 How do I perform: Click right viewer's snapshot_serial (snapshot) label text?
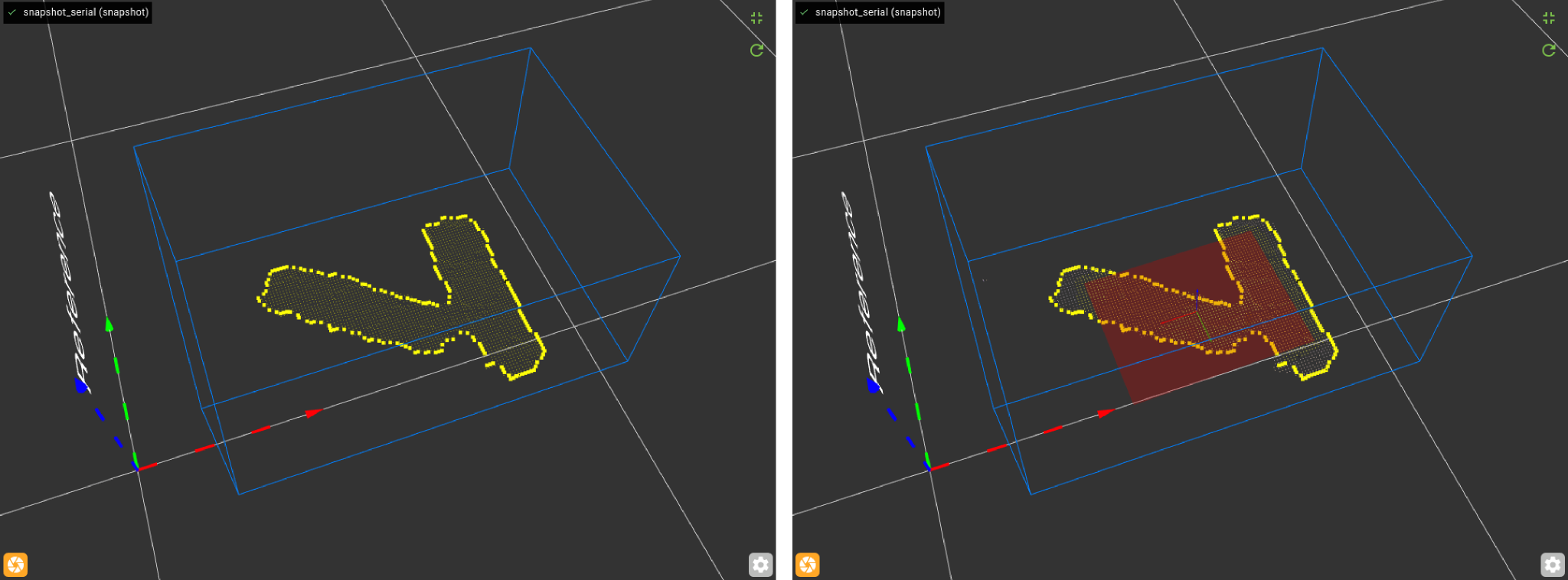[x=877, y=12]
